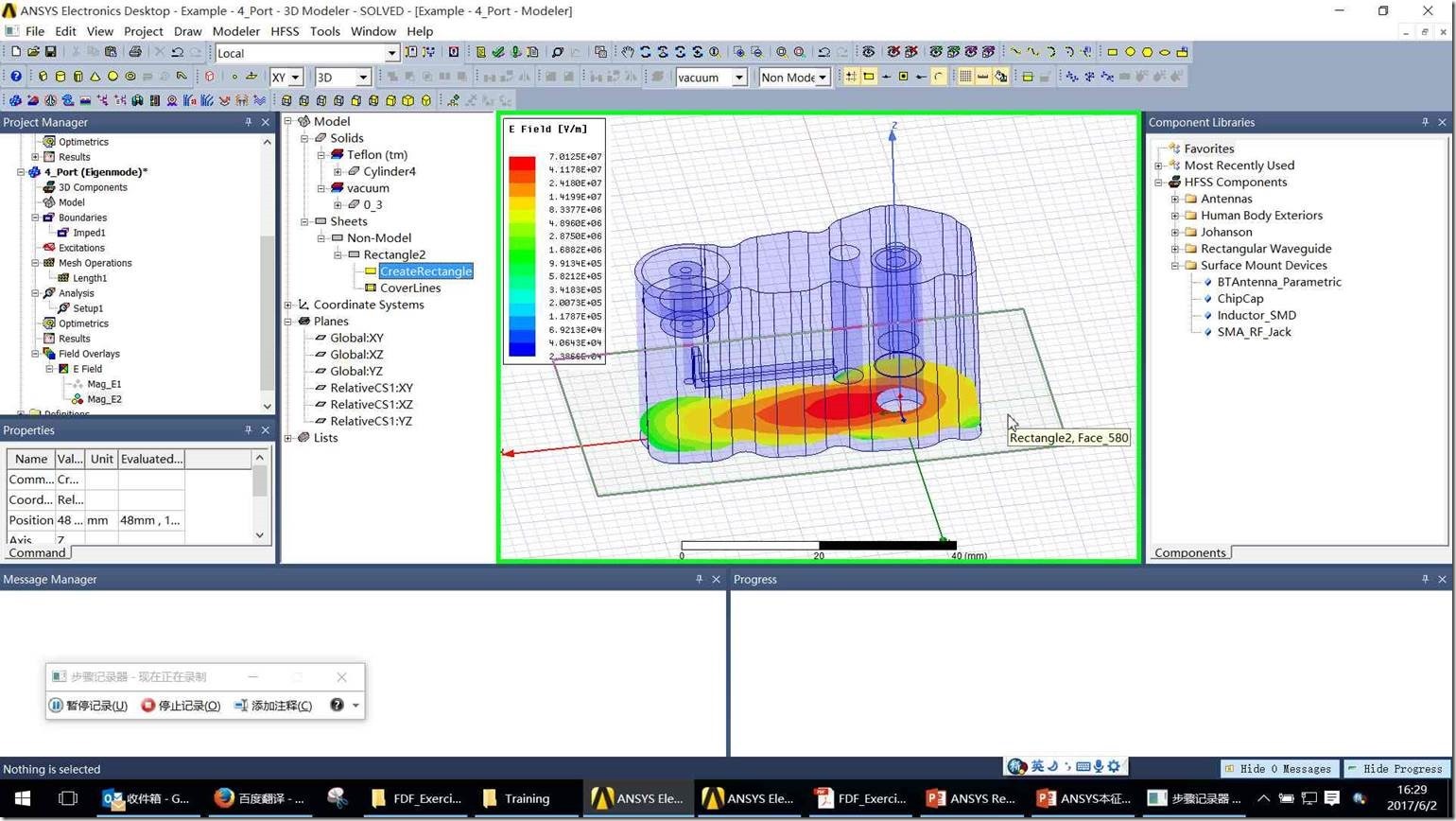Click the Hide 0 Messages button
The image size is (1456, 821).
click(x=1280, y=769)
